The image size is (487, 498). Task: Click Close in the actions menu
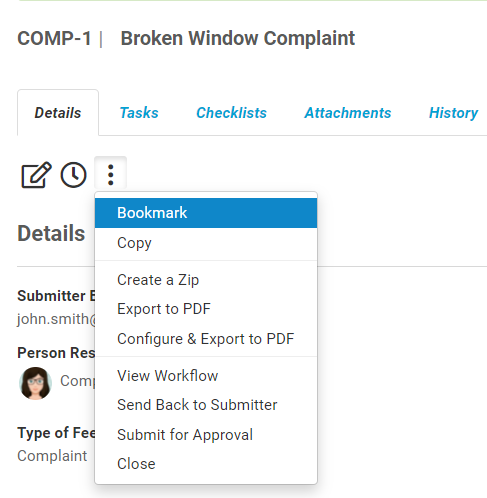pyautogui.click(x=206, y=464)
